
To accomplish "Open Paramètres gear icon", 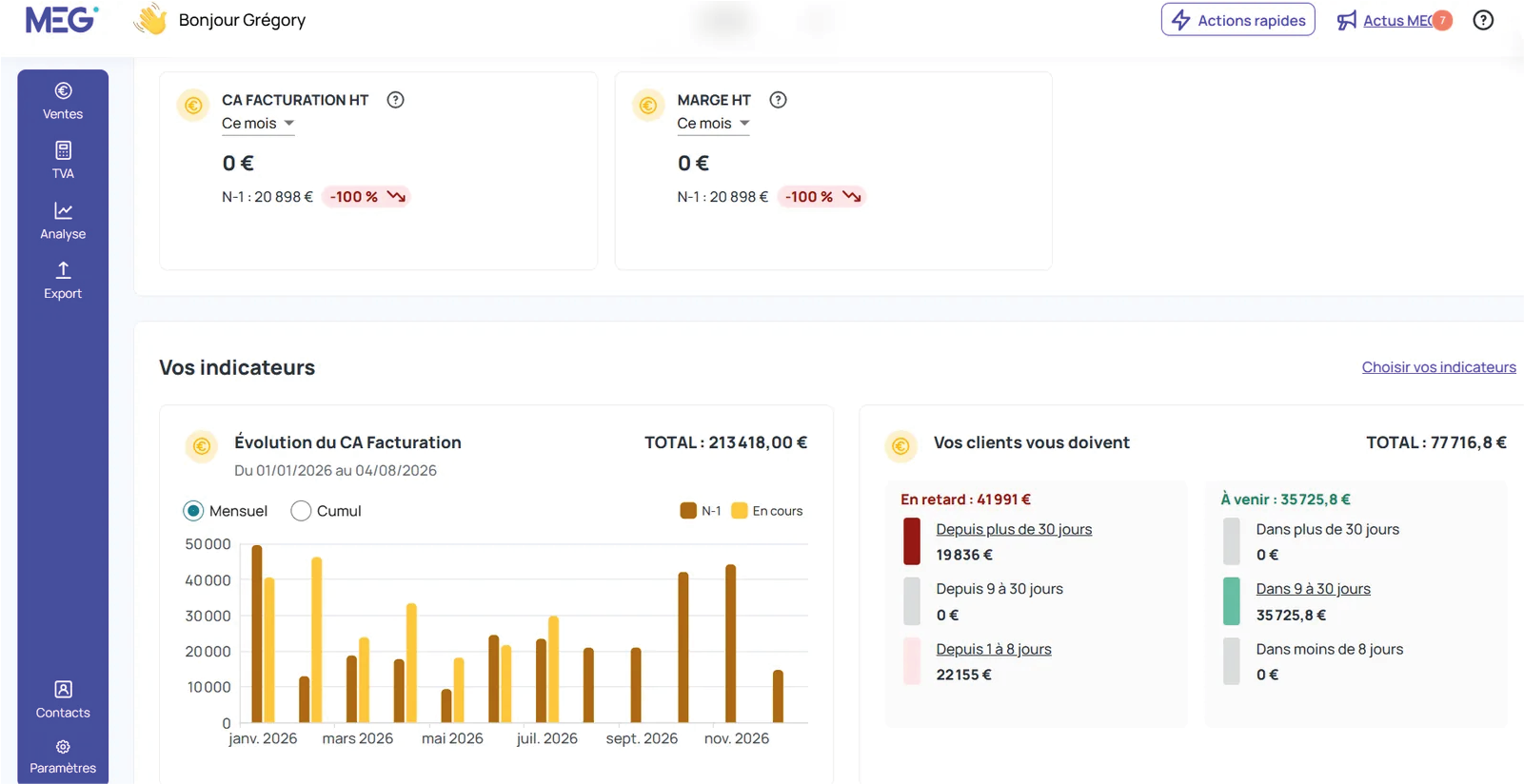I will click(x=63, y=747).
